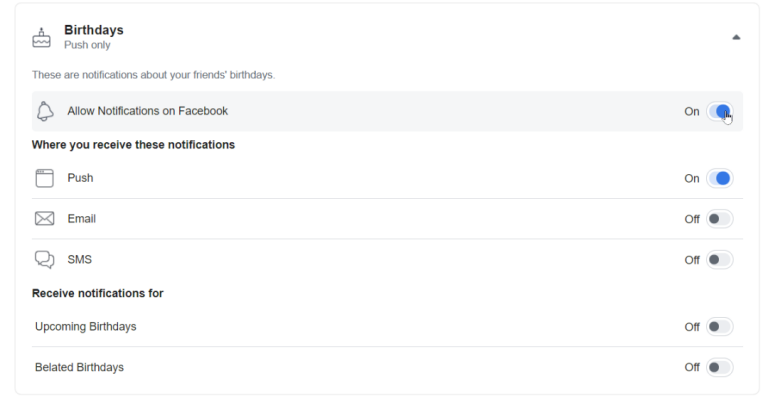
Task: Click the Birthdays section heading
Action: point(94,30)
